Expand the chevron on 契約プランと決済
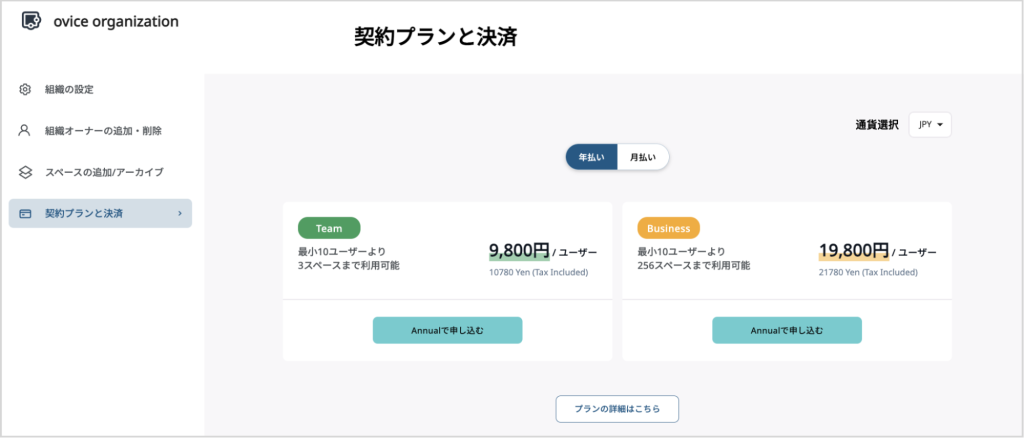The image size is (1024, 438). [x=180, y=213]
